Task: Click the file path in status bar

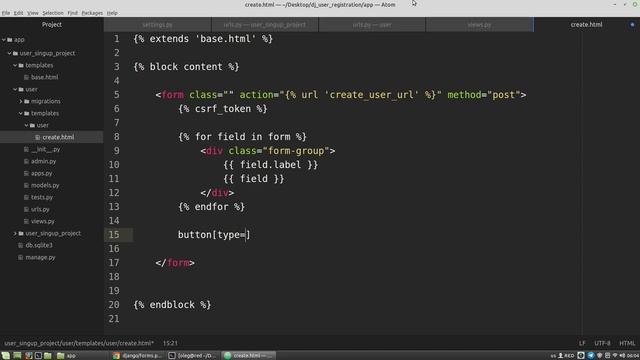Action: [79, 343]
